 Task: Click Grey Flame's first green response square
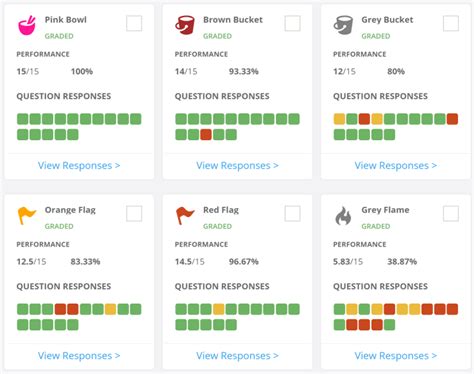tap(339, 309)
